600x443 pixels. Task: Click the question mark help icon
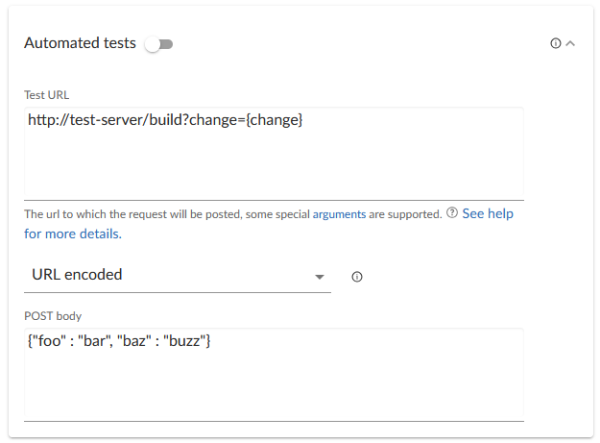click(452, 214)
